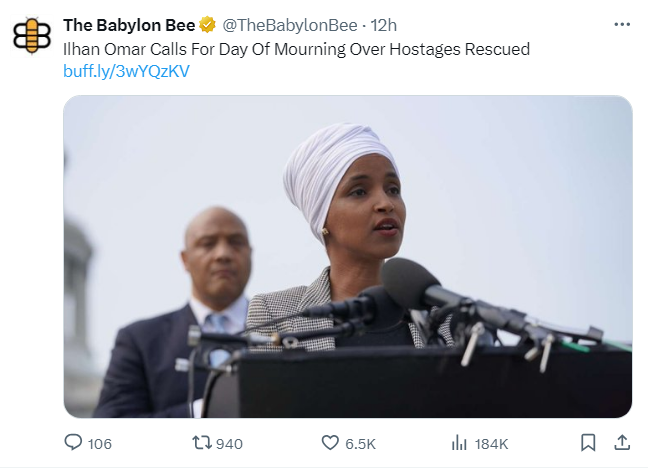Click the 184K views count
The height and width of the screenshot is (471, 648).
pos(491,444)
